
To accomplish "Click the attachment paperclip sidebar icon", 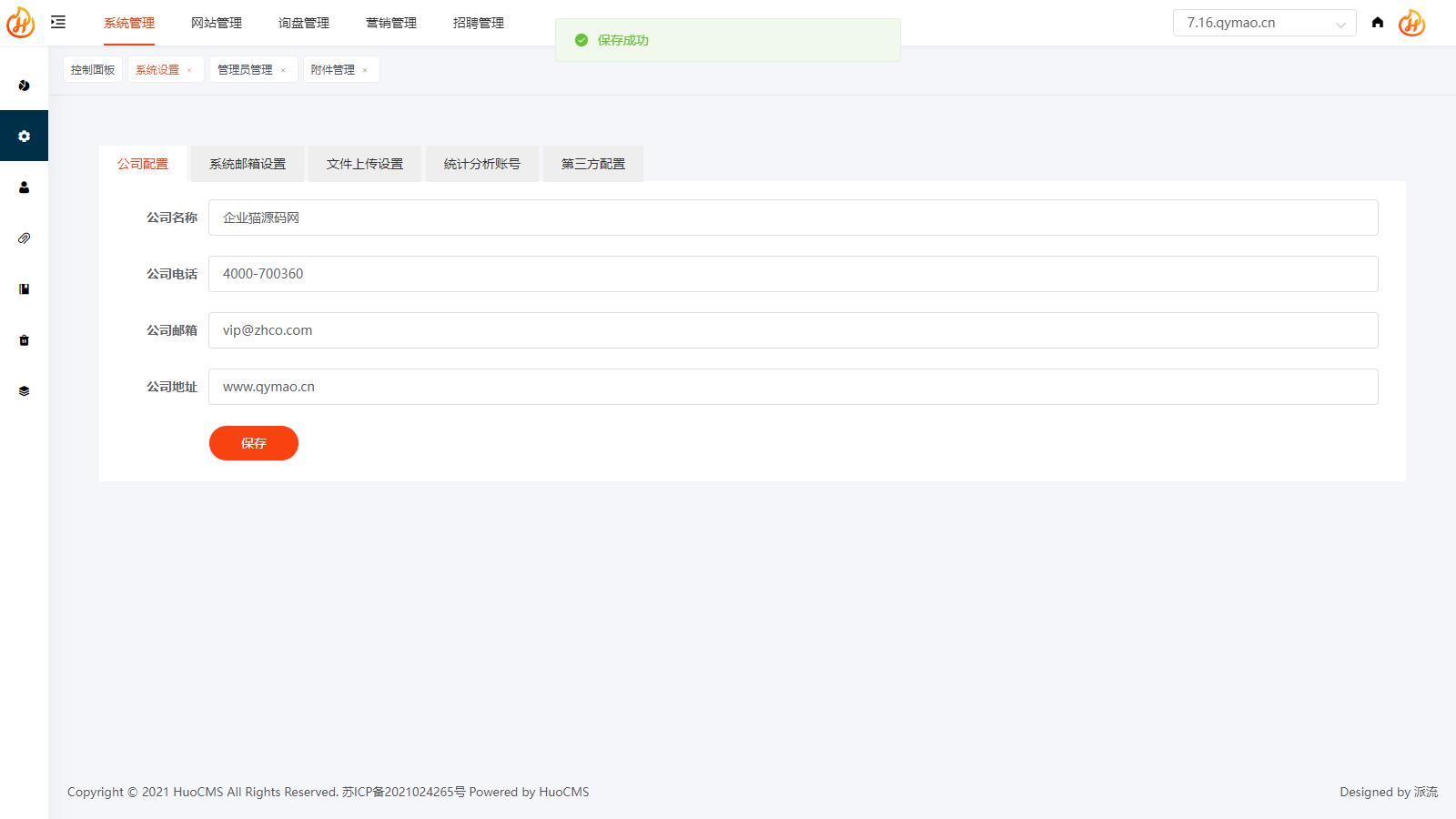I will coord(24,238).
